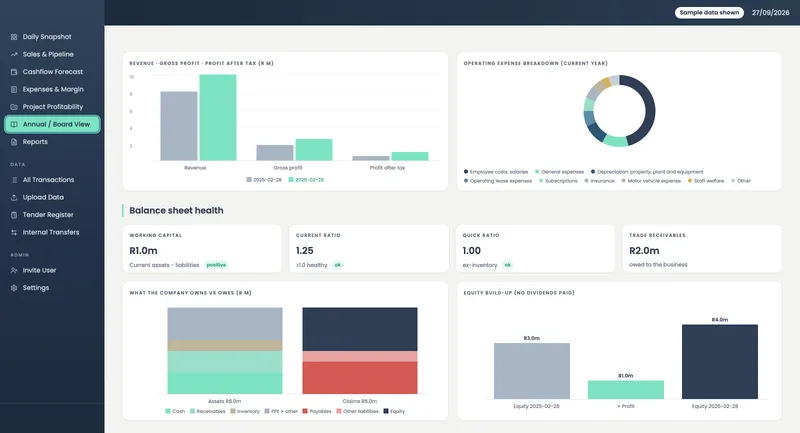Click the Trade Receivables R2.0m card
800x433 pixels.
tap(702, 249)
